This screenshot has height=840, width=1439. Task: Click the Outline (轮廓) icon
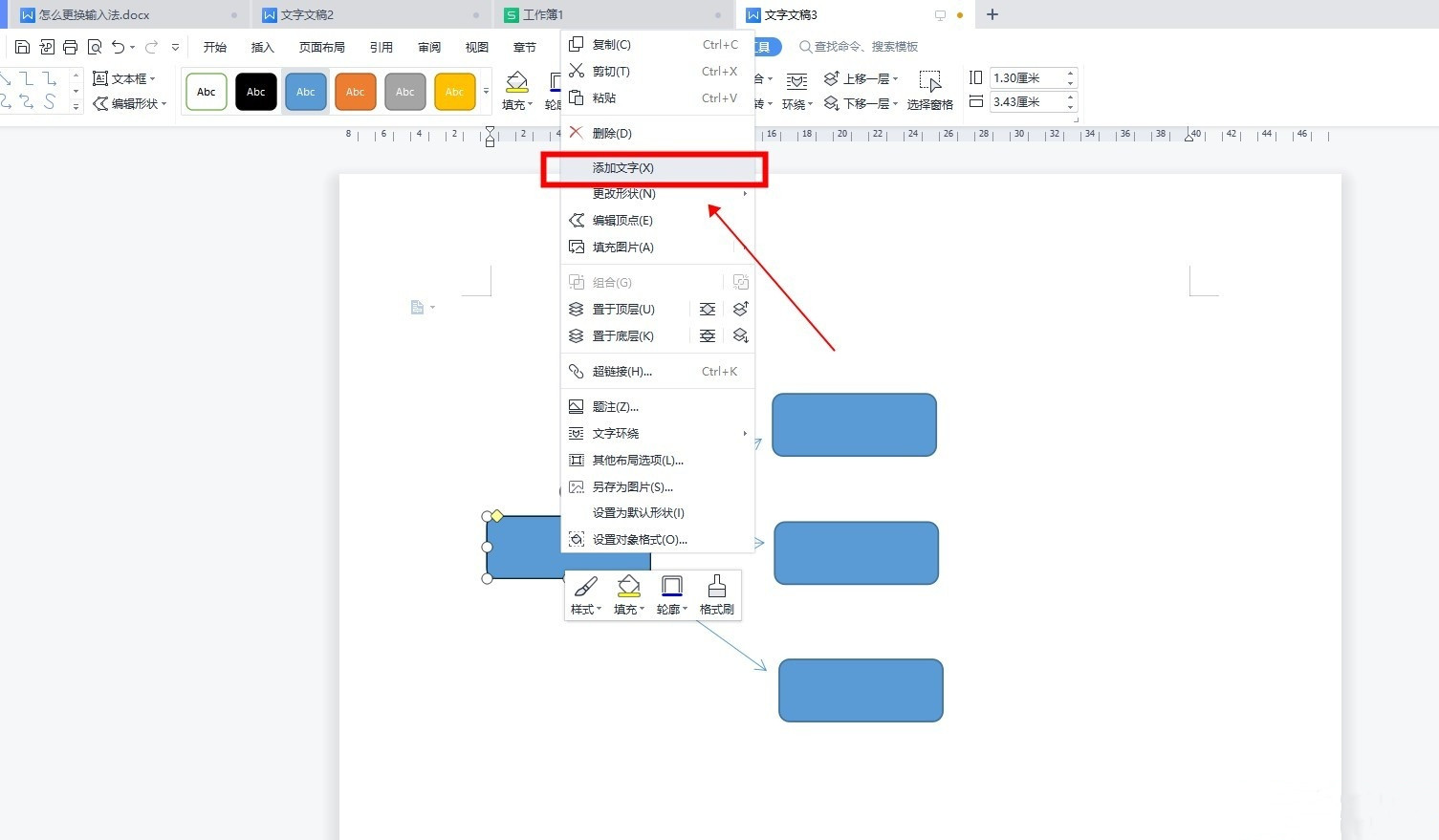pyautogui.click(x=672, y=592)
